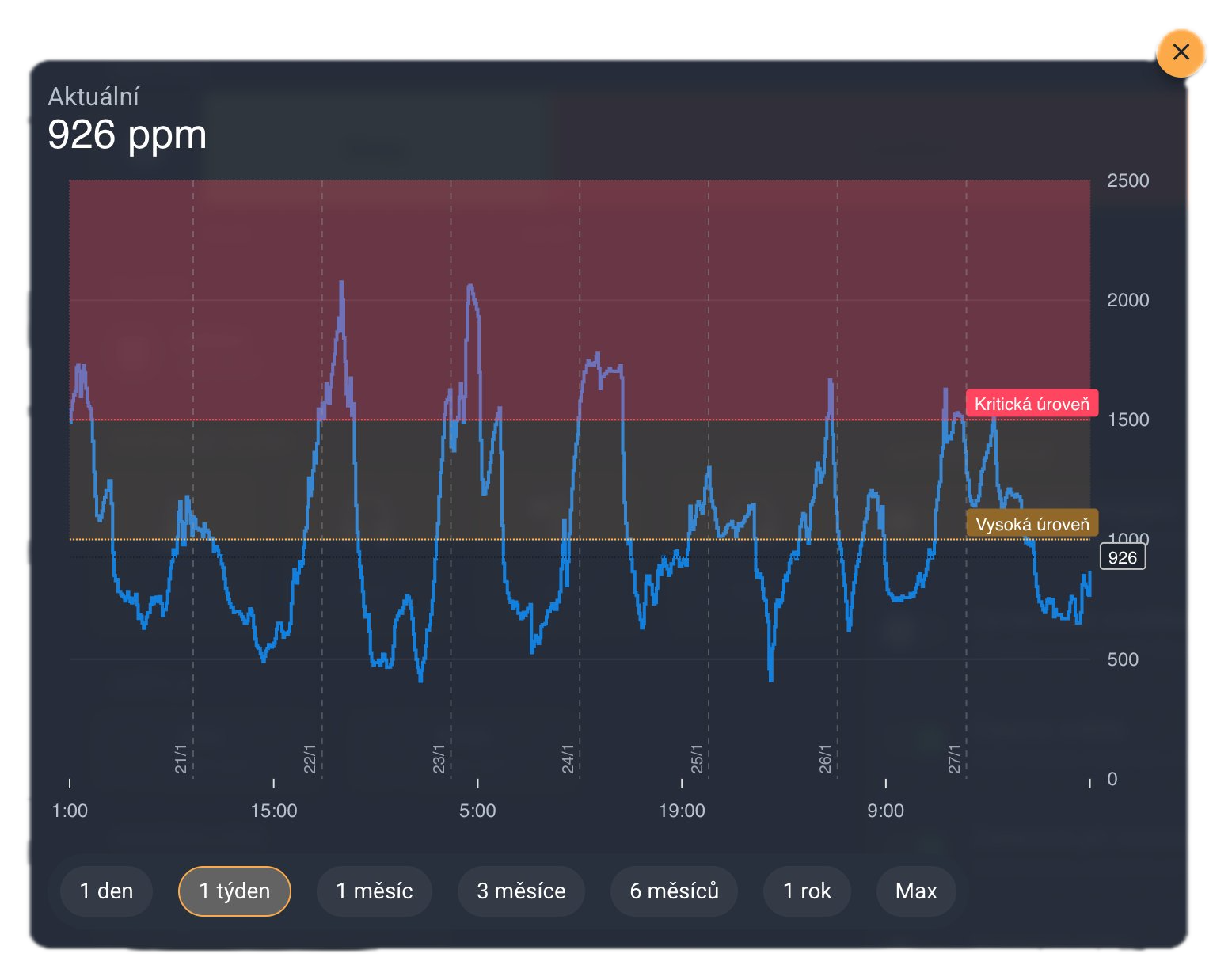Click the 23/1 day divider label
Screen dimensions: 1232x980
coord(439,758)
